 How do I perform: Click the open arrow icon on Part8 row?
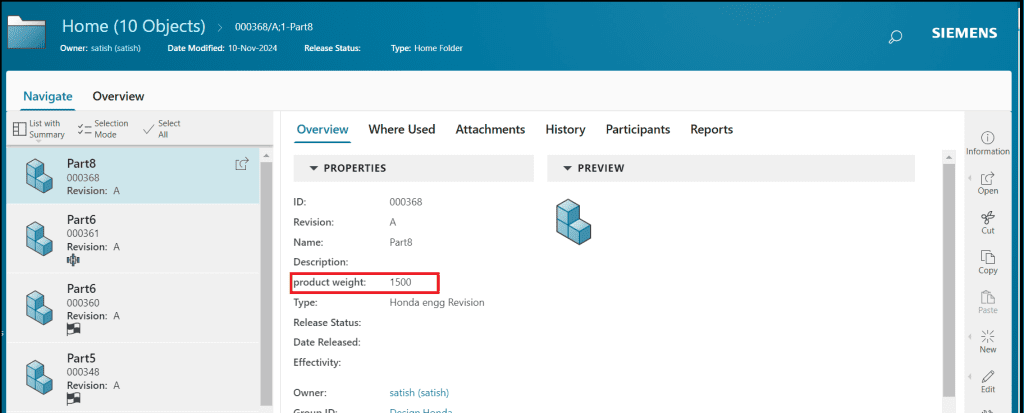coord(241,164)
